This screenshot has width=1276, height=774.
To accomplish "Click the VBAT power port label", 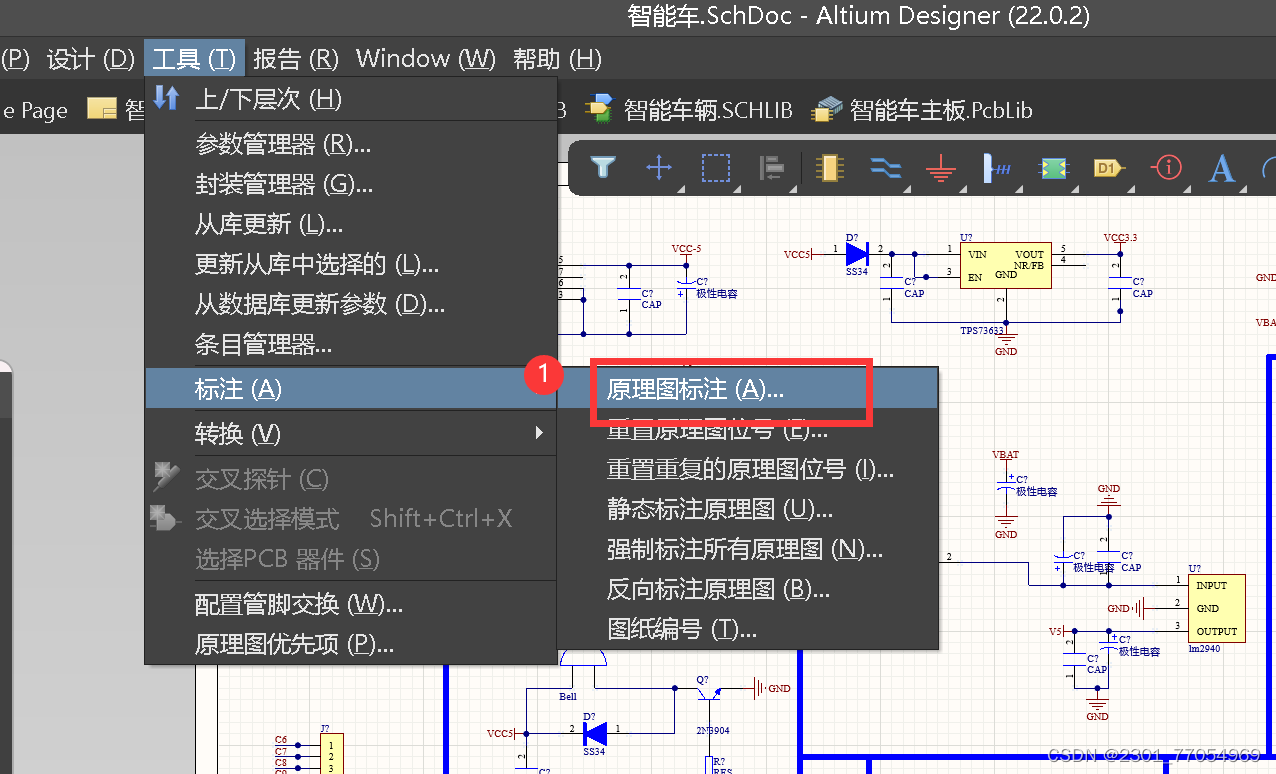I will coord(1005,455).
